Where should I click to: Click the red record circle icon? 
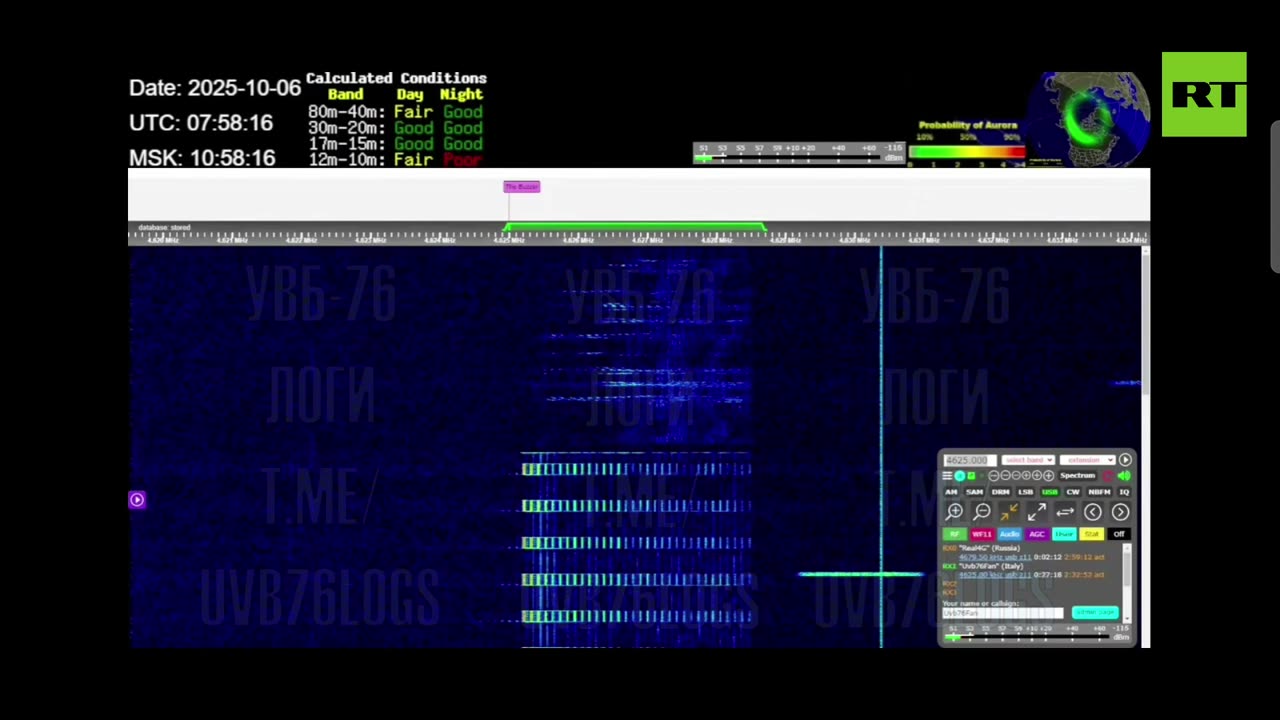tap(1108, 476)
